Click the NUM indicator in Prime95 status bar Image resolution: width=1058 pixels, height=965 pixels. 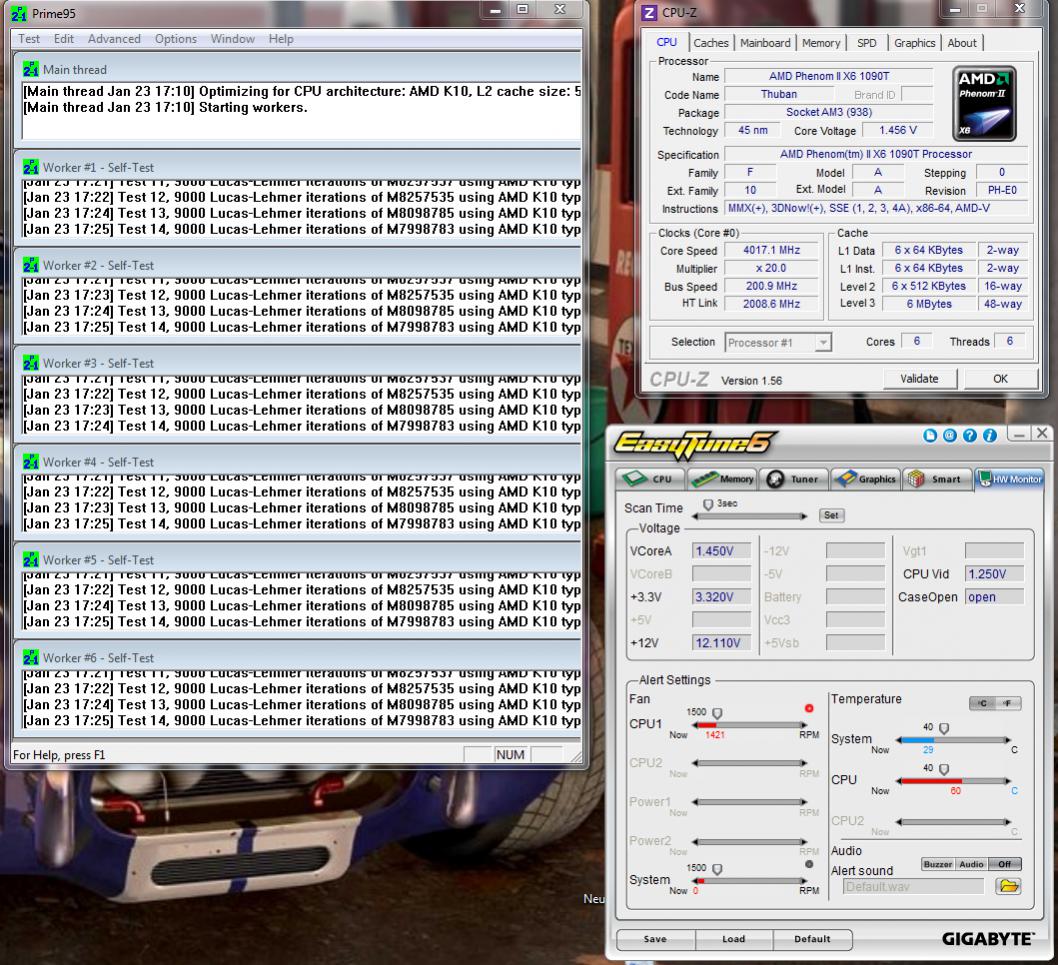[x=510, y=754]
